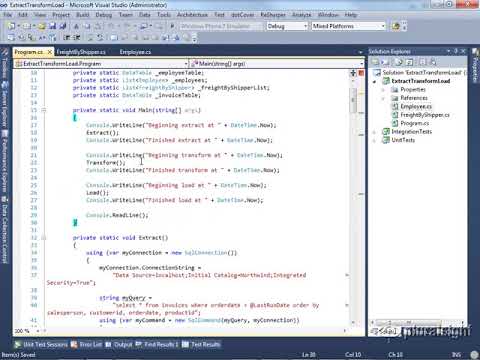Switch to the FreightByShipper.cs tab
The image size is (480, 360).
click(81, 52)
